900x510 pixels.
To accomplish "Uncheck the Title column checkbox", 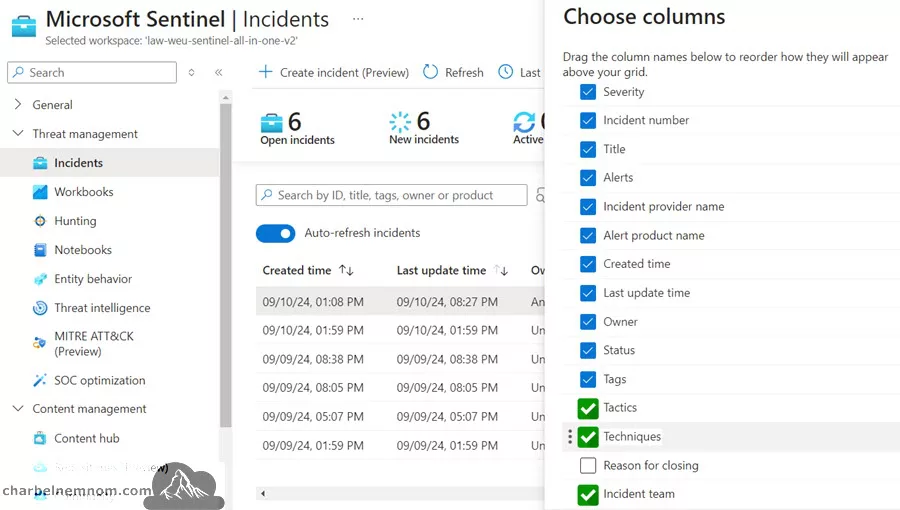I will tap(588, 149).
